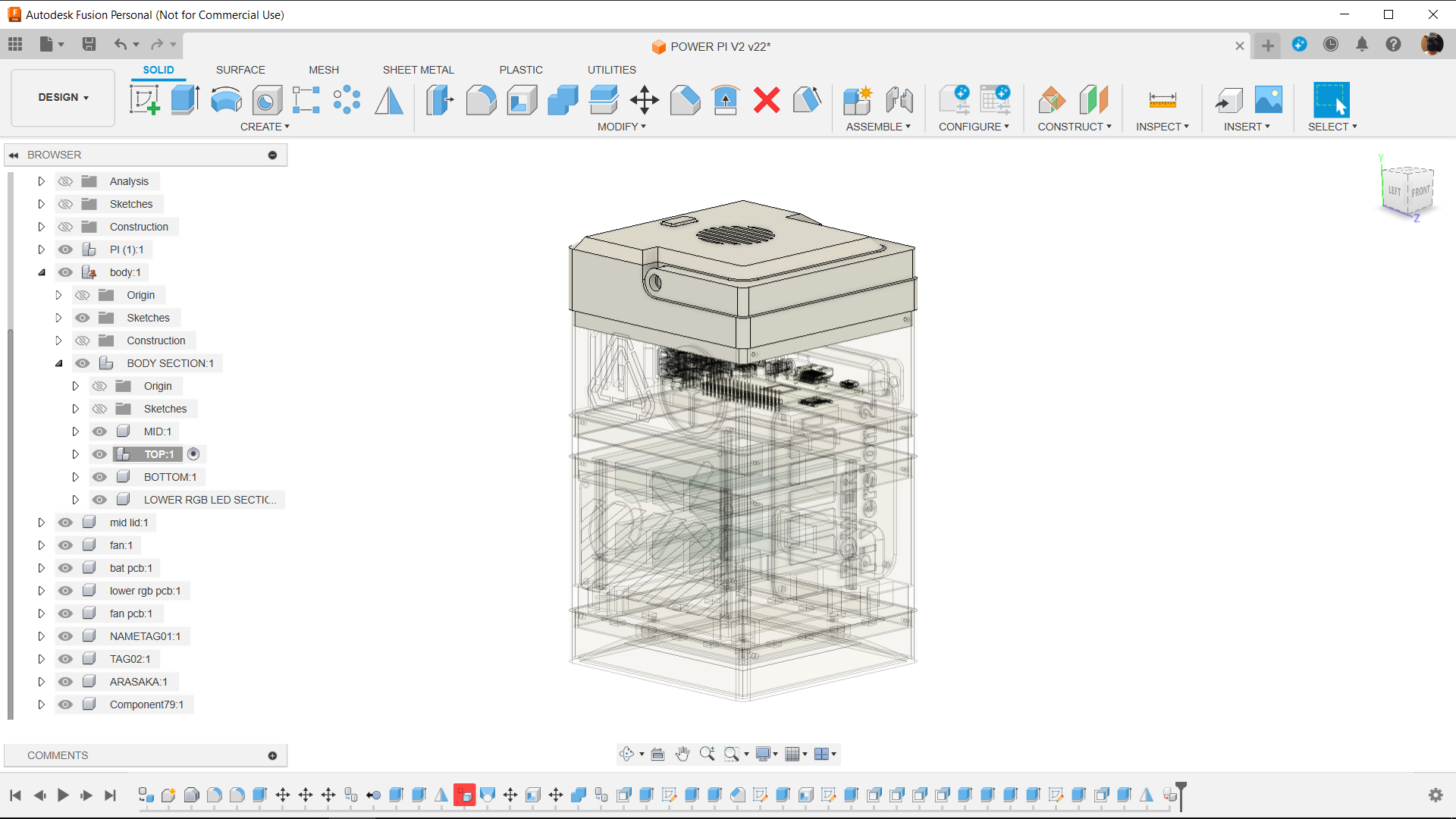Hide the MID:1 component
This screenshot has height=819, width=1456.
coord(99,431)
